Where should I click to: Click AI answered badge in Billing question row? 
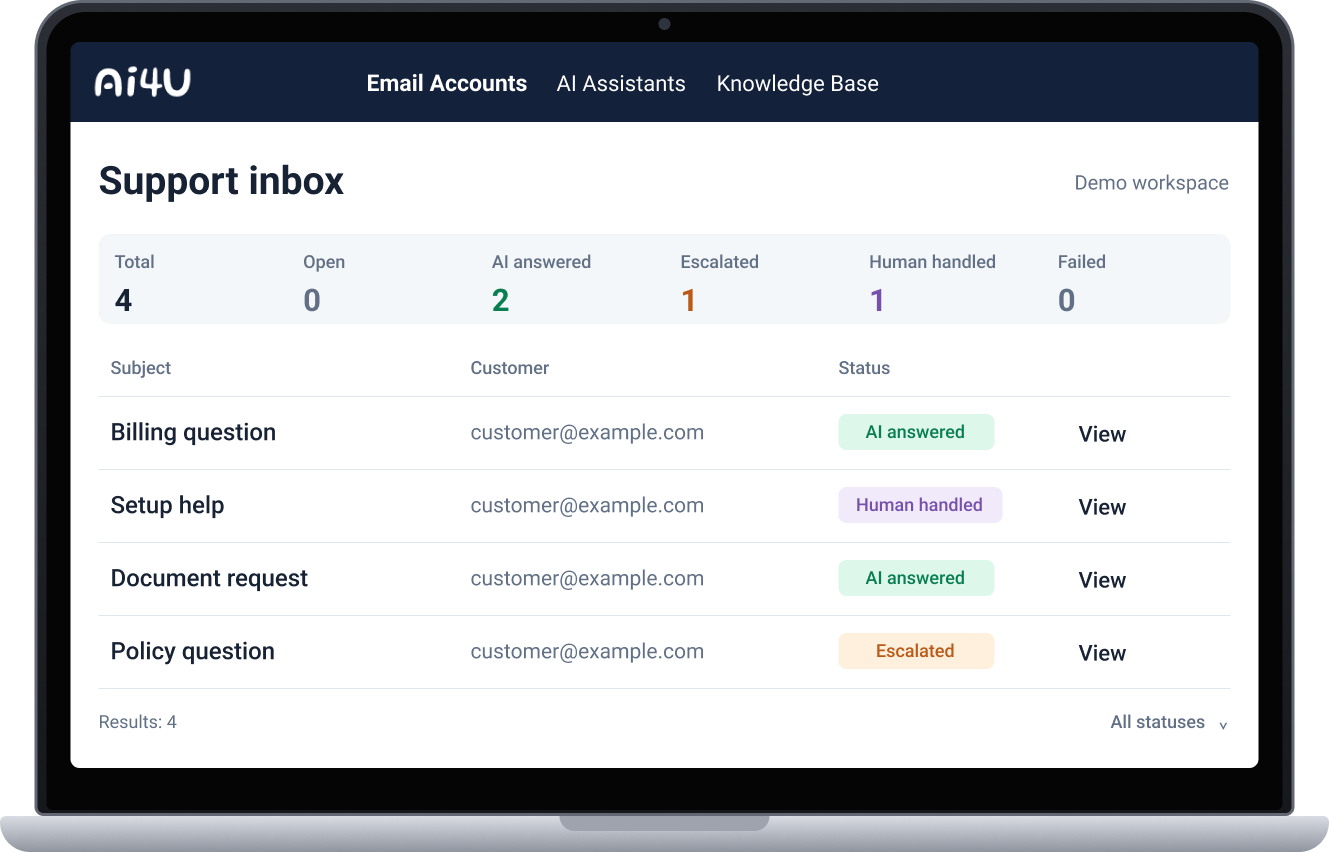916,432
